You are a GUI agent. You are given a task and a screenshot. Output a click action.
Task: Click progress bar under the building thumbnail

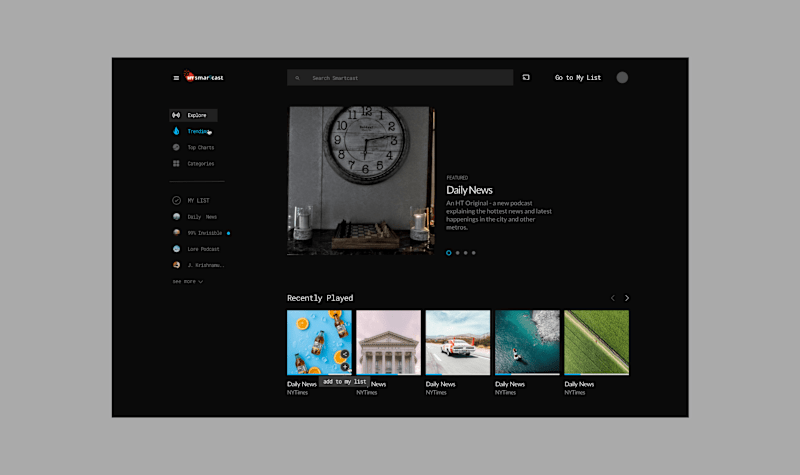pyautogui.click(x=389, y=374)
